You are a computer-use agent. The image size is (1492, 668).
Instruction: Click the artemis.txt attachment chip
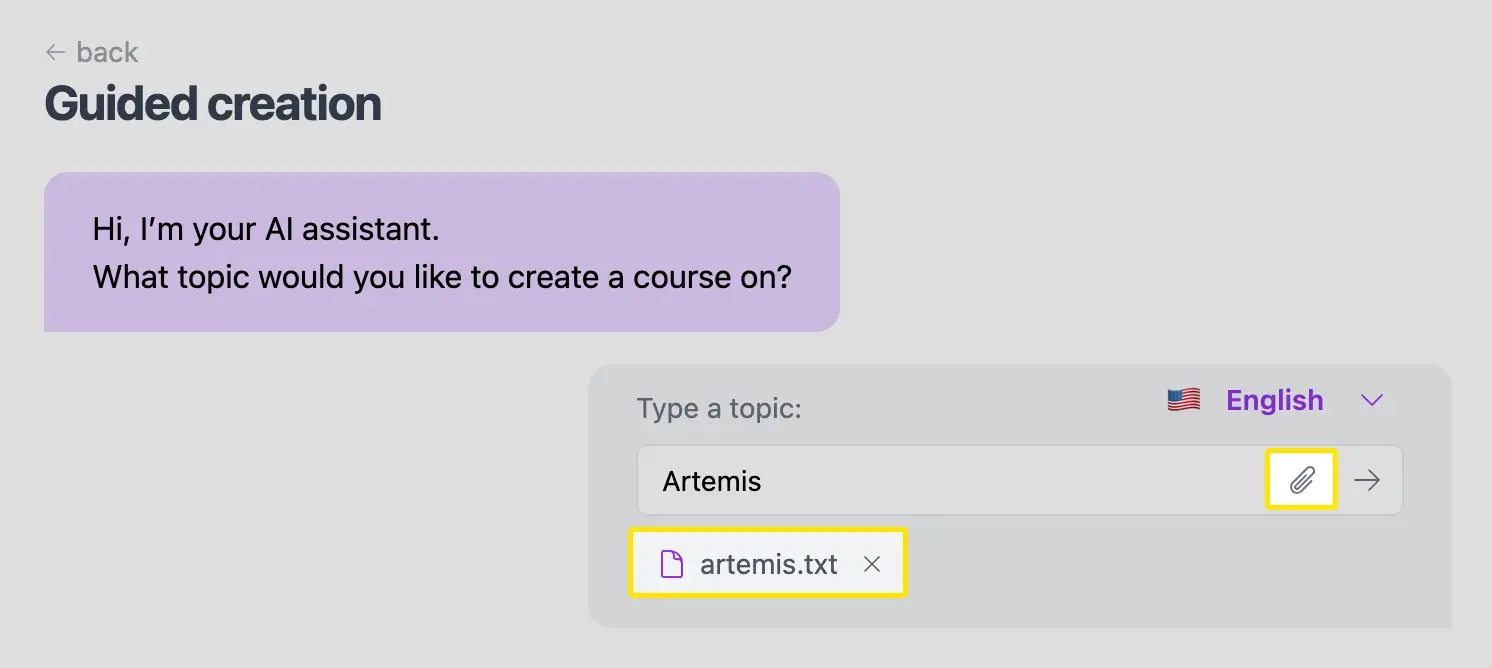767,563
